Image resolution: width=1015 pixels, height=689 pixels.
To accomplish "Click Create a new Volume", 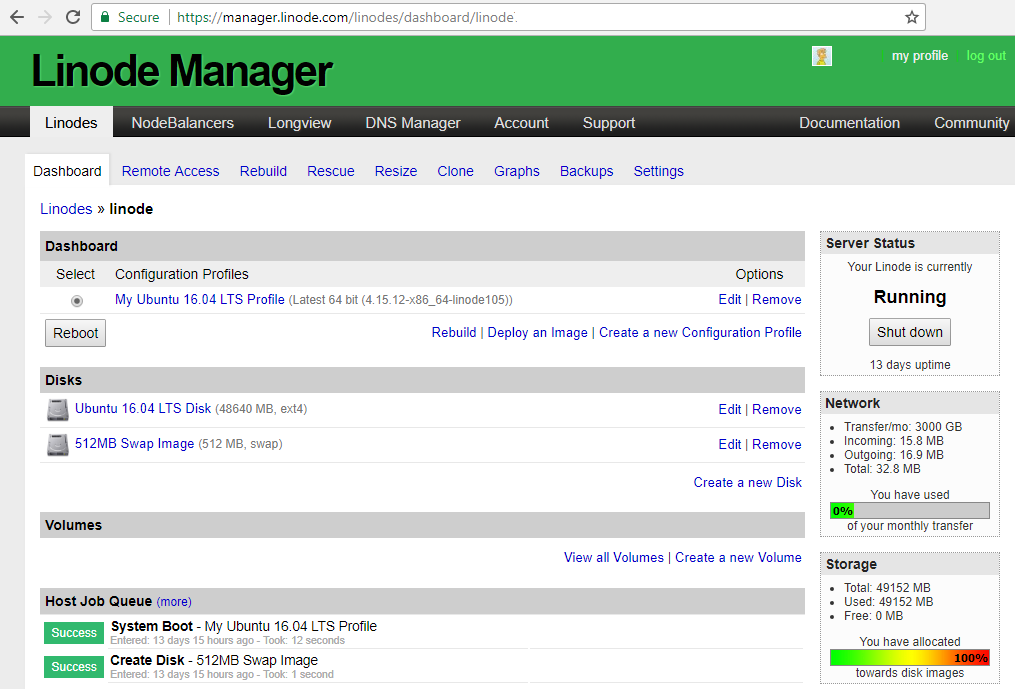I will 738,558.
